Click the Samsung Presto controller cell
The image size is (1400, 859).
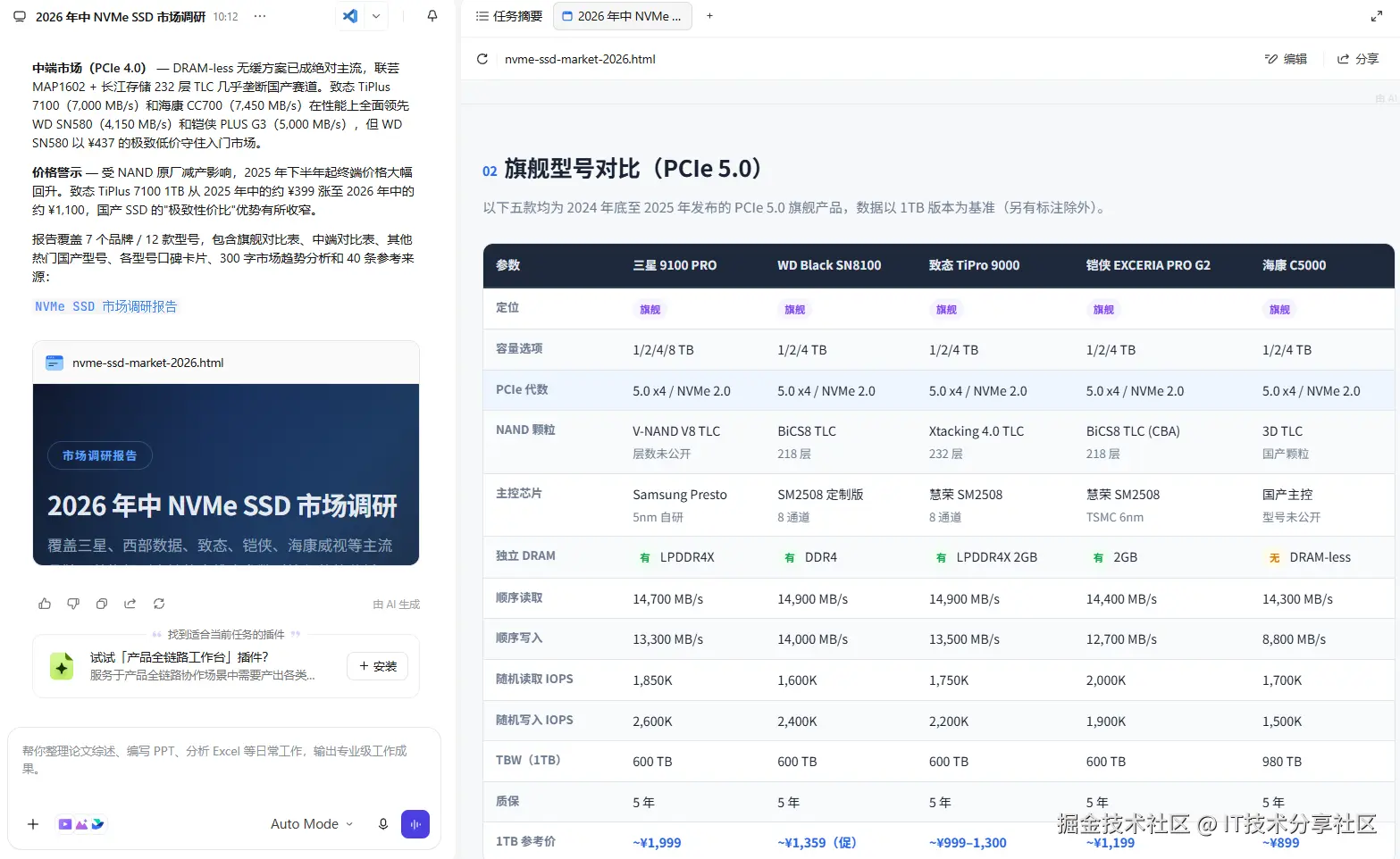(x=680, y=495)
